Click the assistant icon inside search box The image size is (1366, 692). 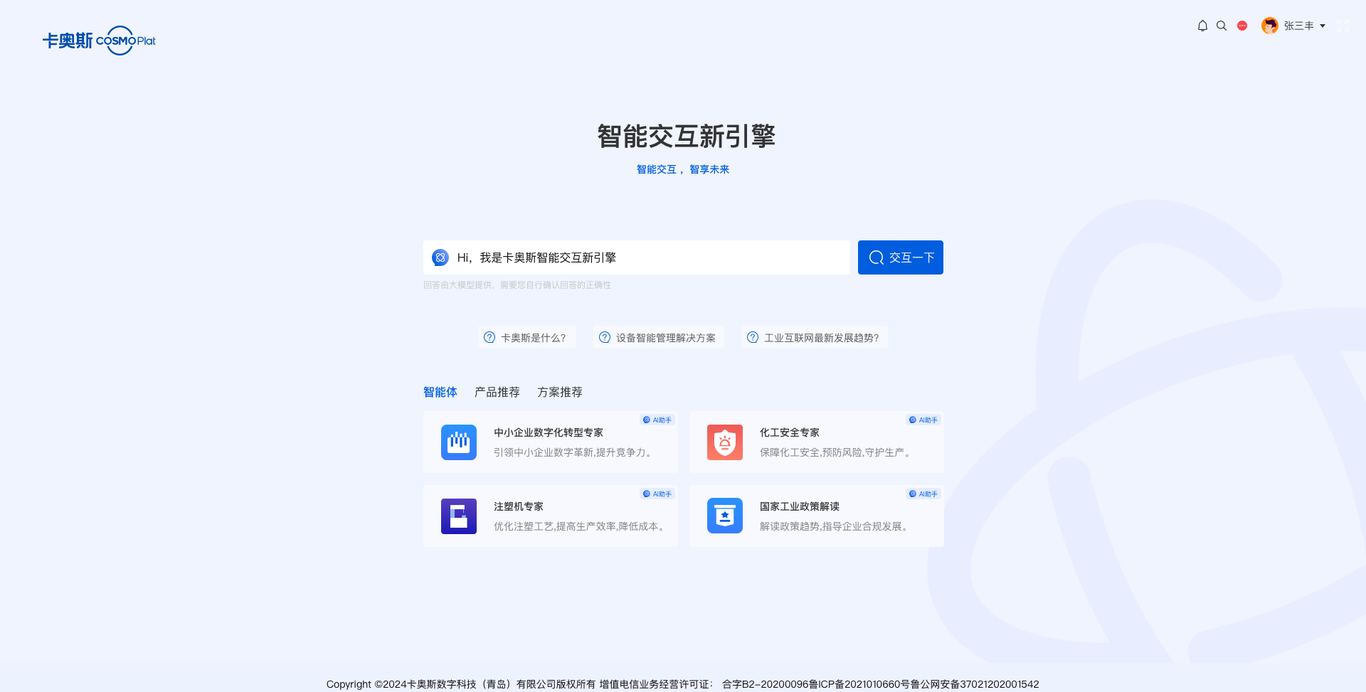pyautogui.click(x=440, y=258)
